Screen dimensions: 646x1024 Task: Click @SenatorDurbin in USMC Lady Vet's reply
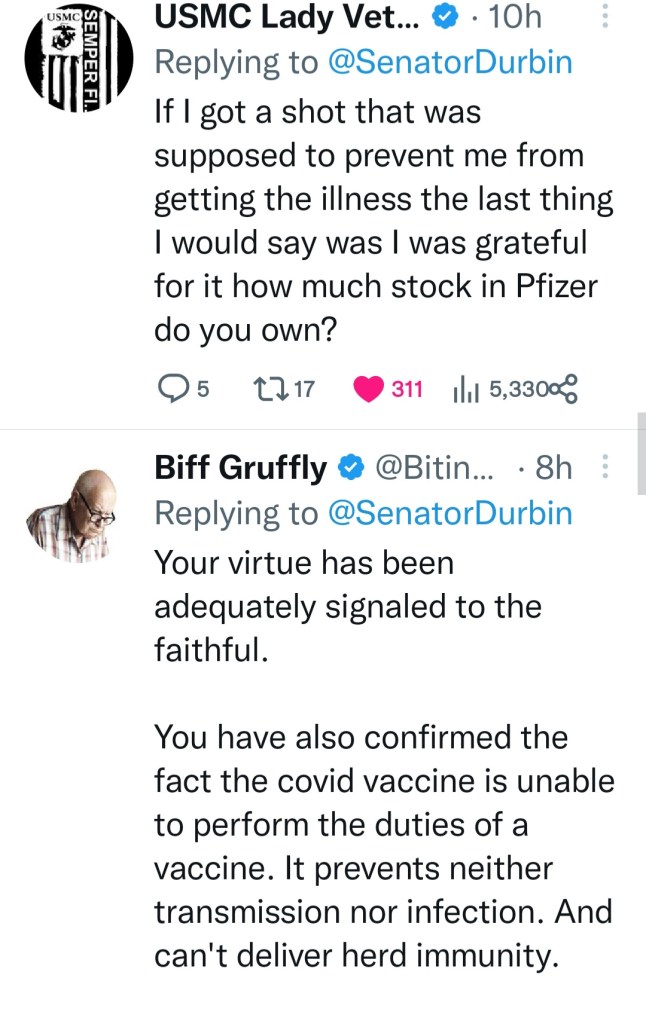click(450, 63)
